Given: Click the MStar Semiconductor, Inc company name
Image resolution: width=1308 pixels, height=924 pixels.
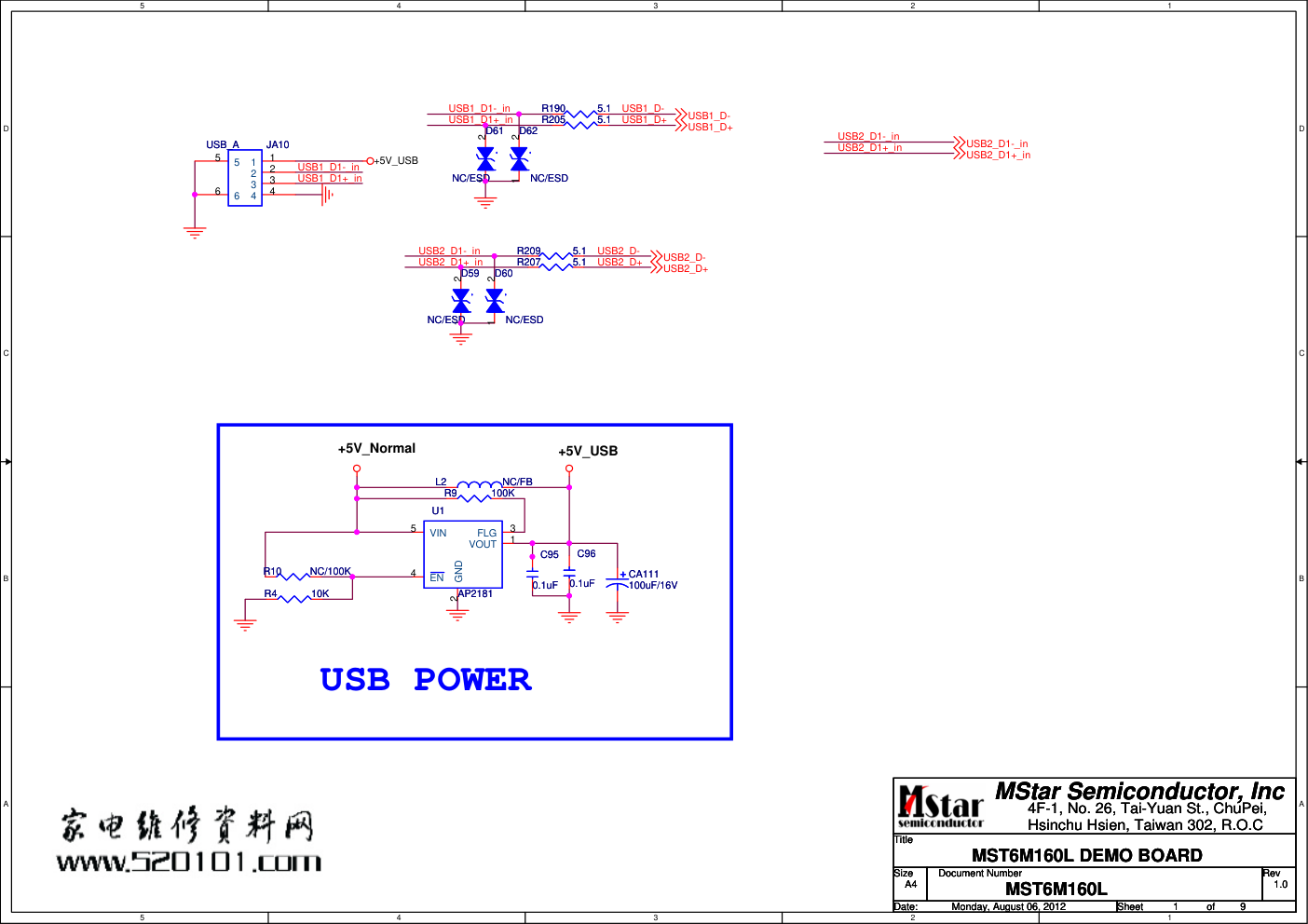Looking at the screenshot, I should click(1140, 791).
